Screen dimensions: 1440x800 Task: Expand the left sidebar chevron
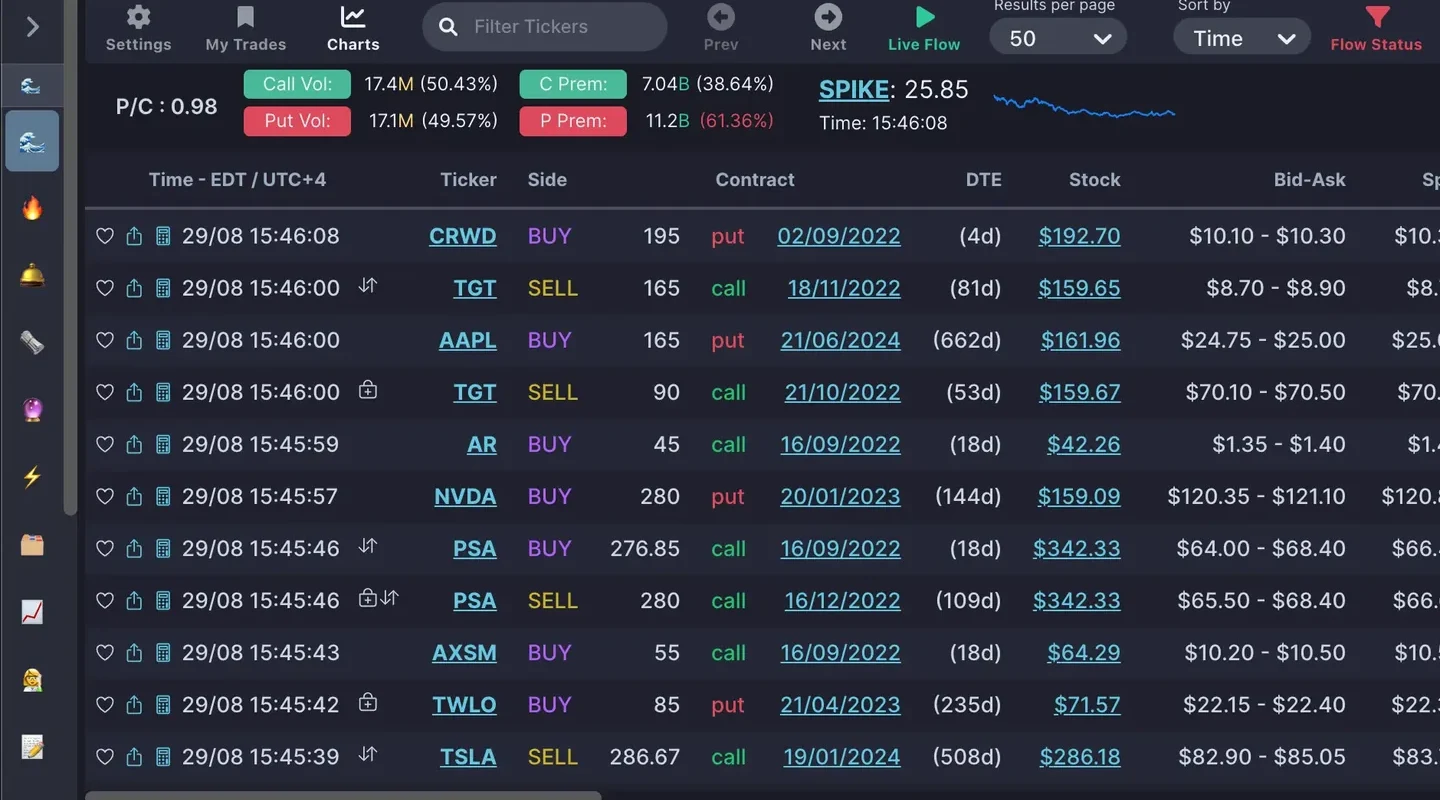click(32, 27)
